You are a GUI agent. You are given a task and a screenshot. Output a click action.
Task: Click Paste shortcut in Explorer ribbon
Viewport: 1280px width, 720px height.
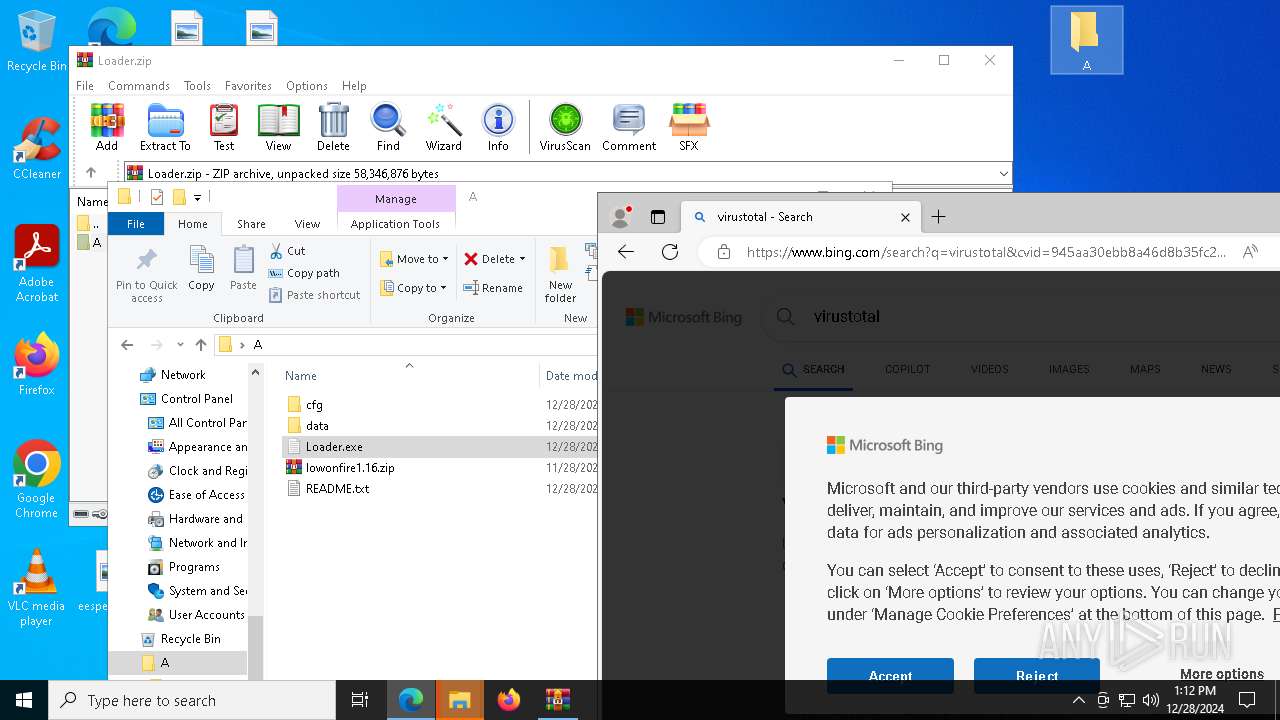314,295
